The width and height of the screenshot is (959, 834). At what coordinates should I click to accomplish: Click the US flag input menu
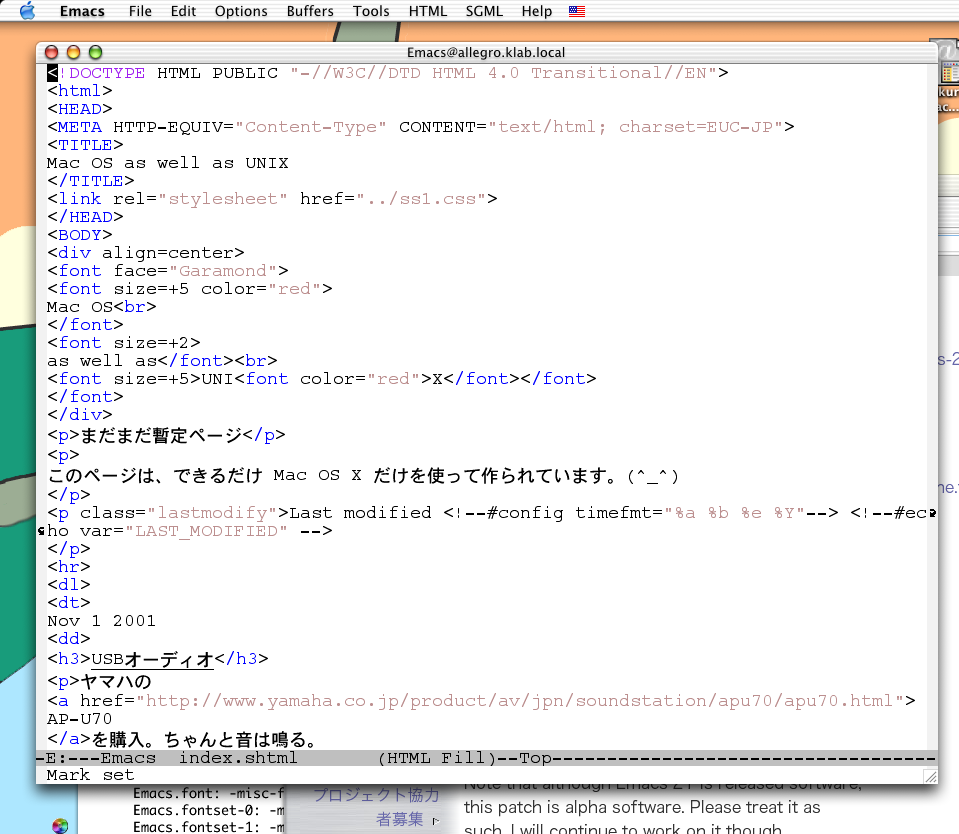point(577,11)
